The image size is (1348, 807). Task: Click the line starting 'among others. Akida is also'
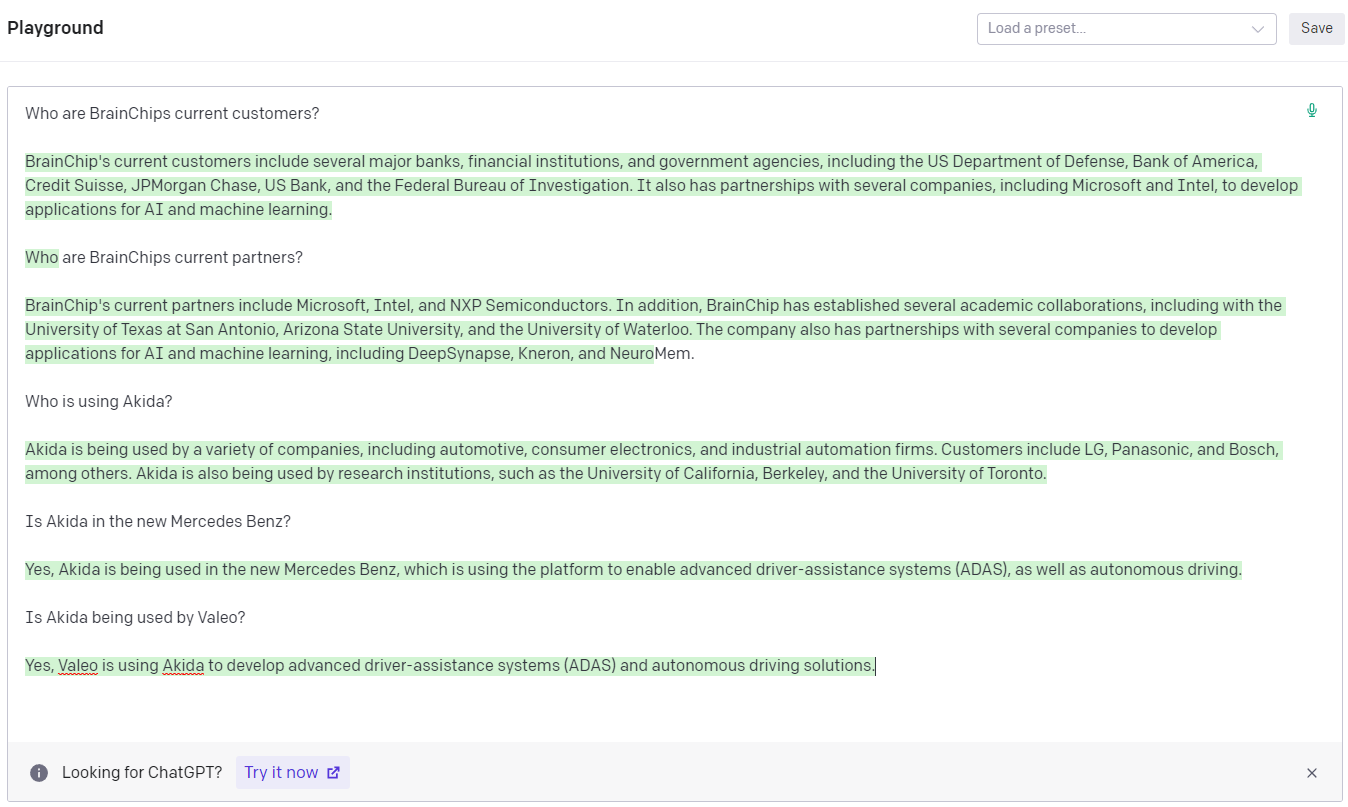[535, 474]
